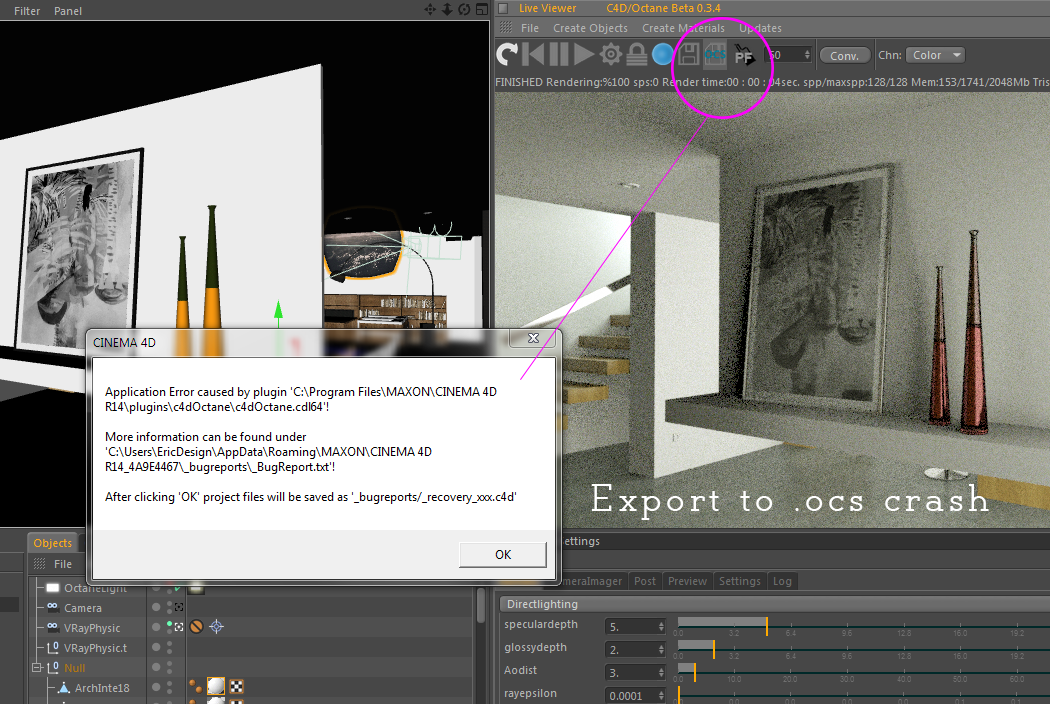1050x704 pixels.
Task: Select the Camera object row
Action: pyautogui.click(x=83, y=608)
